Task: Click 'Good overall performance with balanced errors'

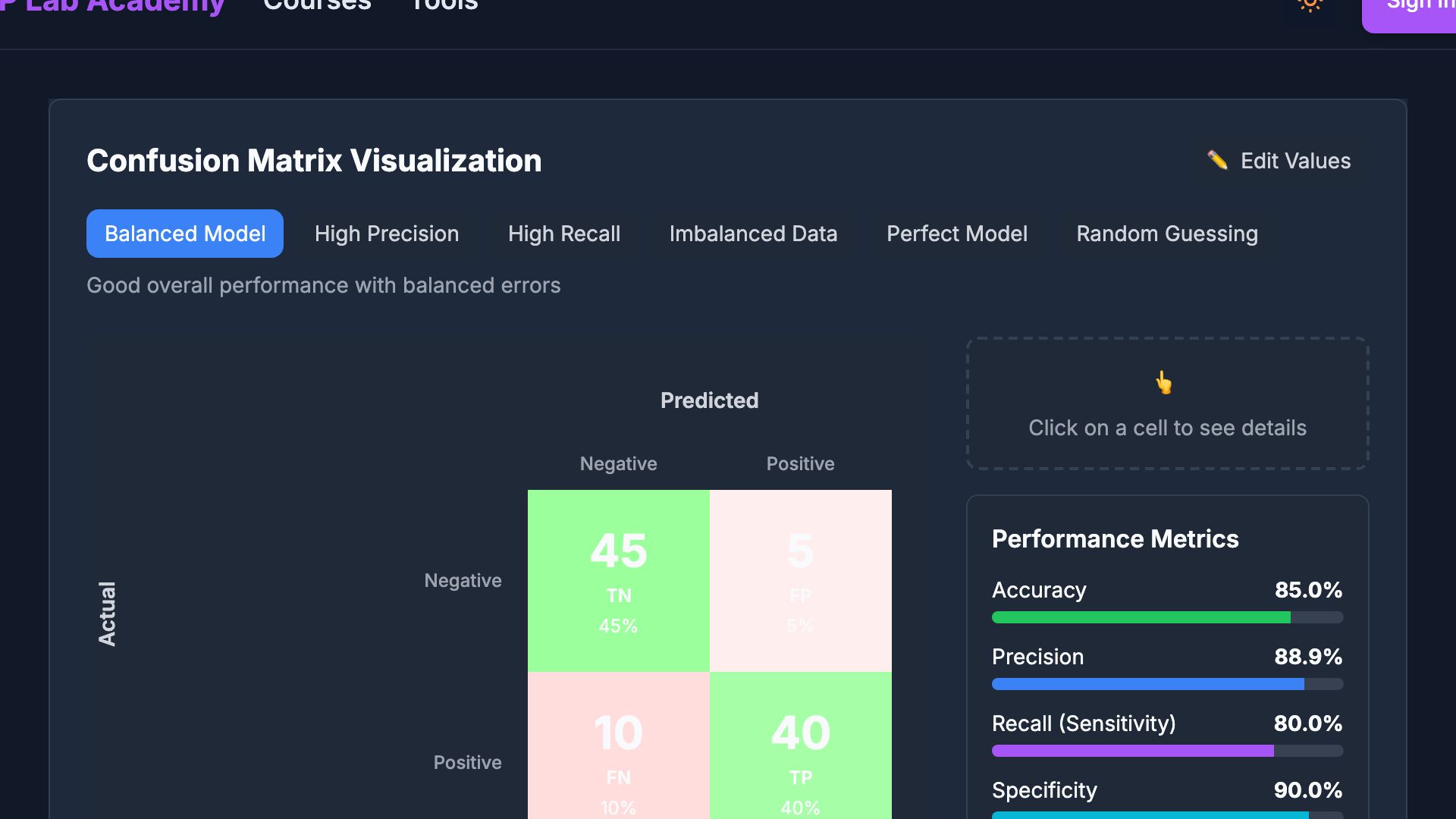Action: tap(324, 286)
